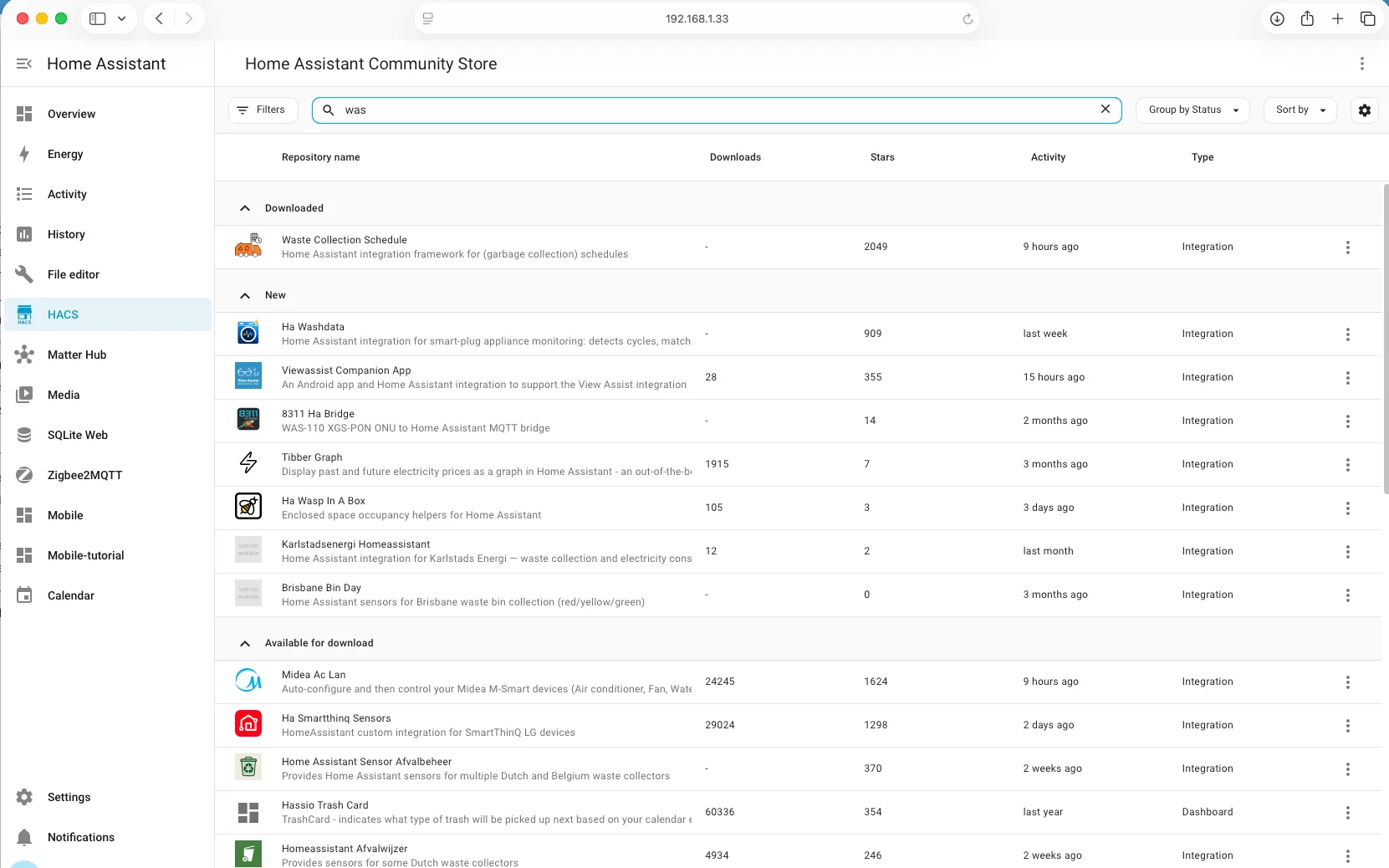Click the Mobile-tutorial dashboard icon
The height and width of the screenshot is (868, 1389).
pos(24,555)
